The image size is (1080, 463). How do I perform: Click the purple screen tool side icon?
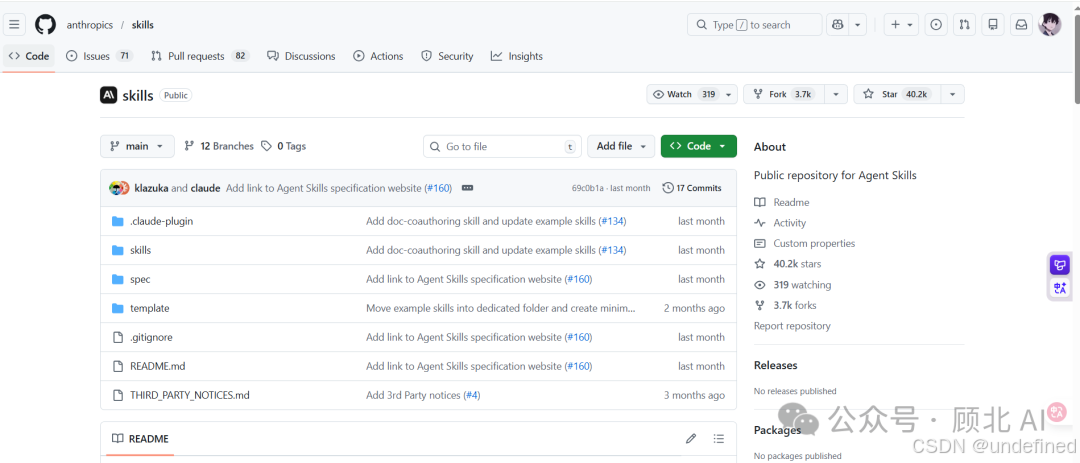pyautogui.click(x=1059, y=265)
